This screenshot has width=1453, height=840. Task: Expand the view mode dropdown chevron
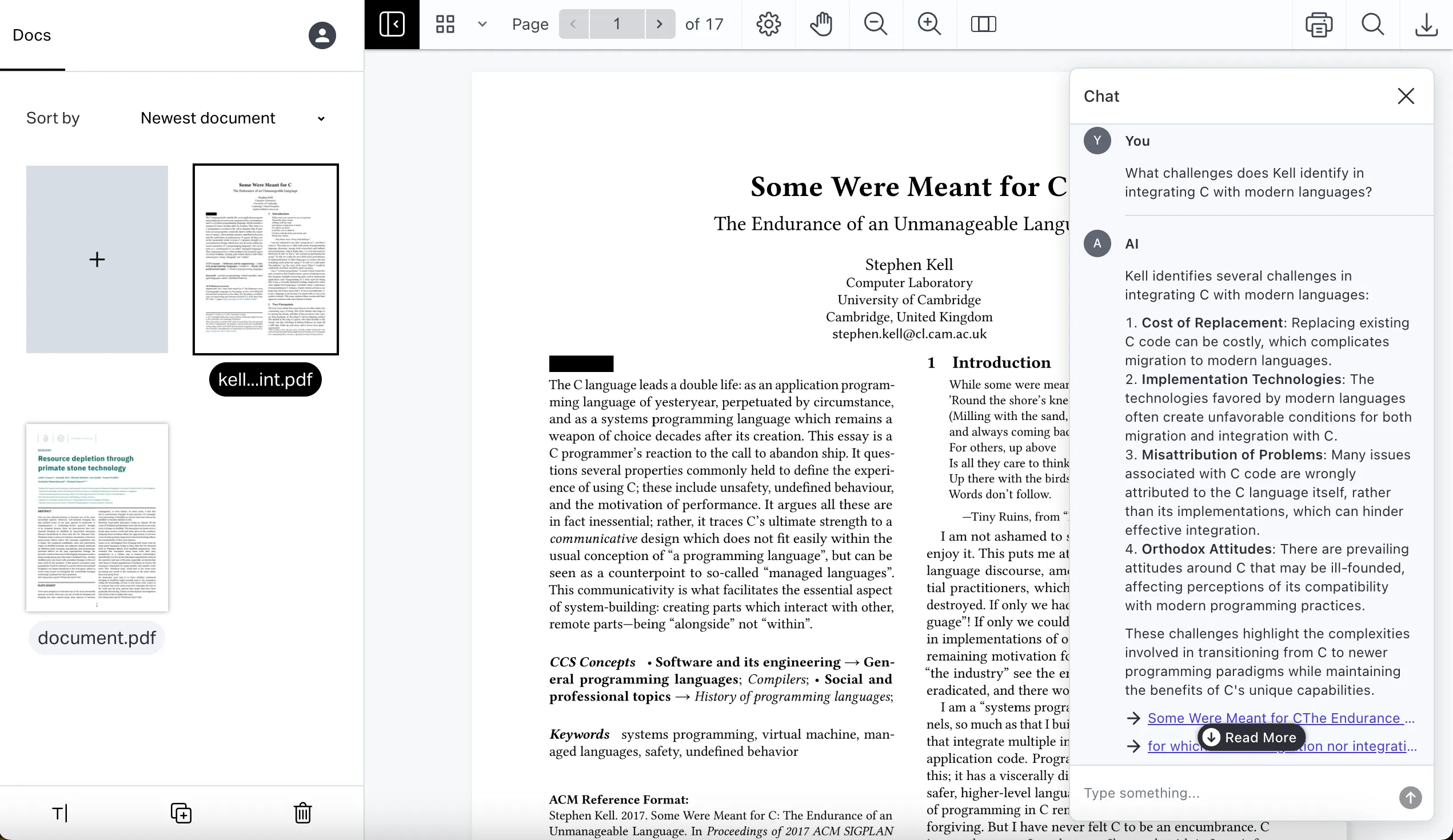482,24
